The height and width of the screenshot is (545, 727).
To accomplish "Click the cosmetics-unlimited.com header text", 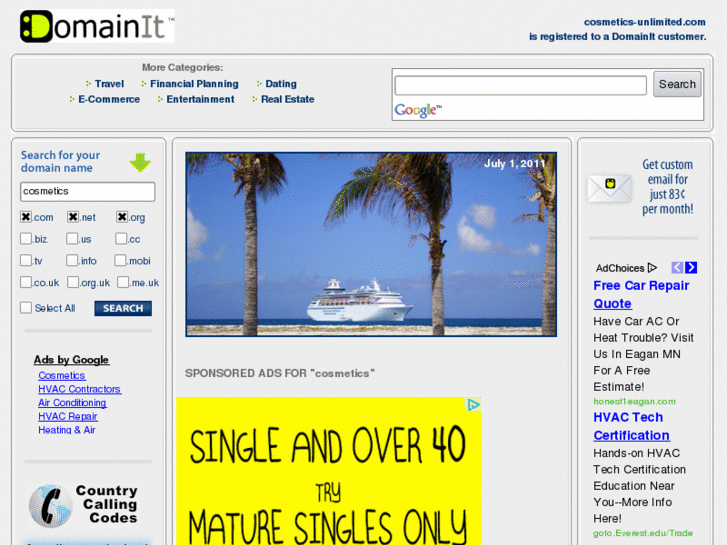I will coord(644,22).
